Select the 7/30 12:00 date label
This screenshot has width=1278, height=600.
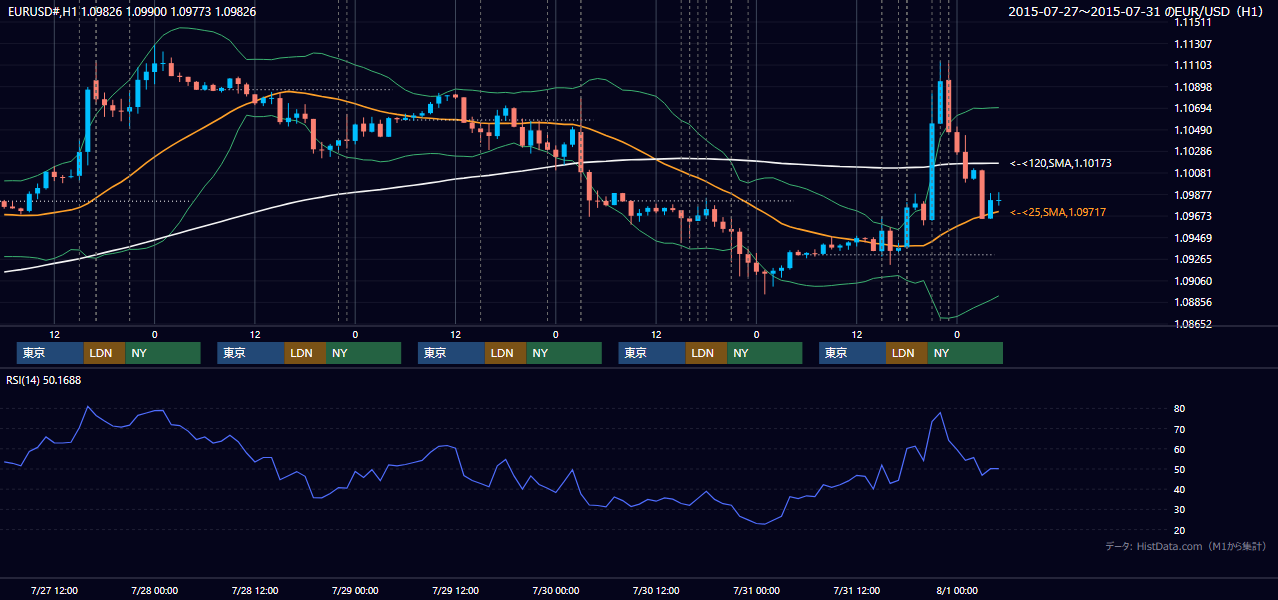[656, 590]
